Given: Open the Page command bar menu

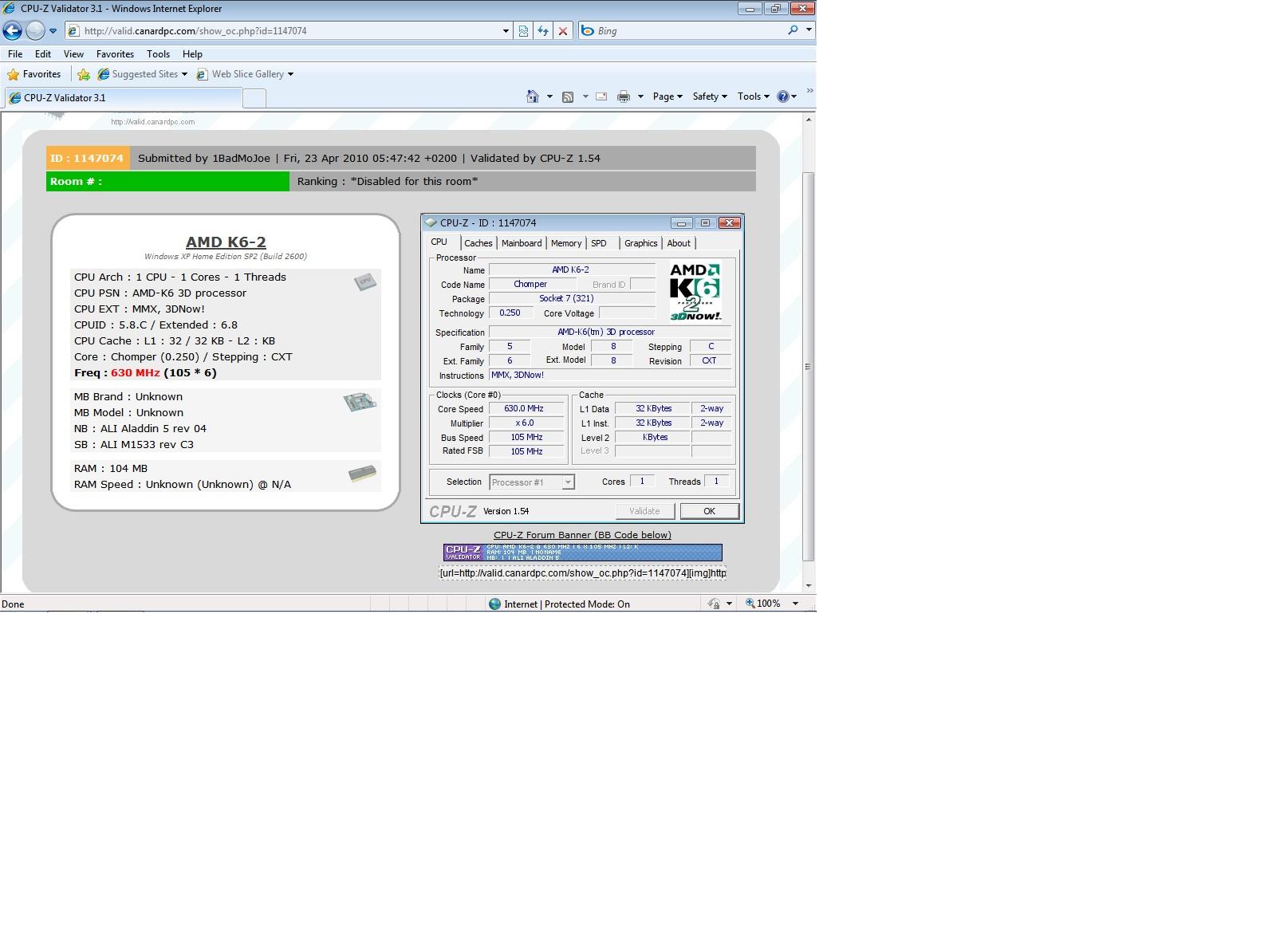Looking at the screenshot, I should (x=668, y=96).
